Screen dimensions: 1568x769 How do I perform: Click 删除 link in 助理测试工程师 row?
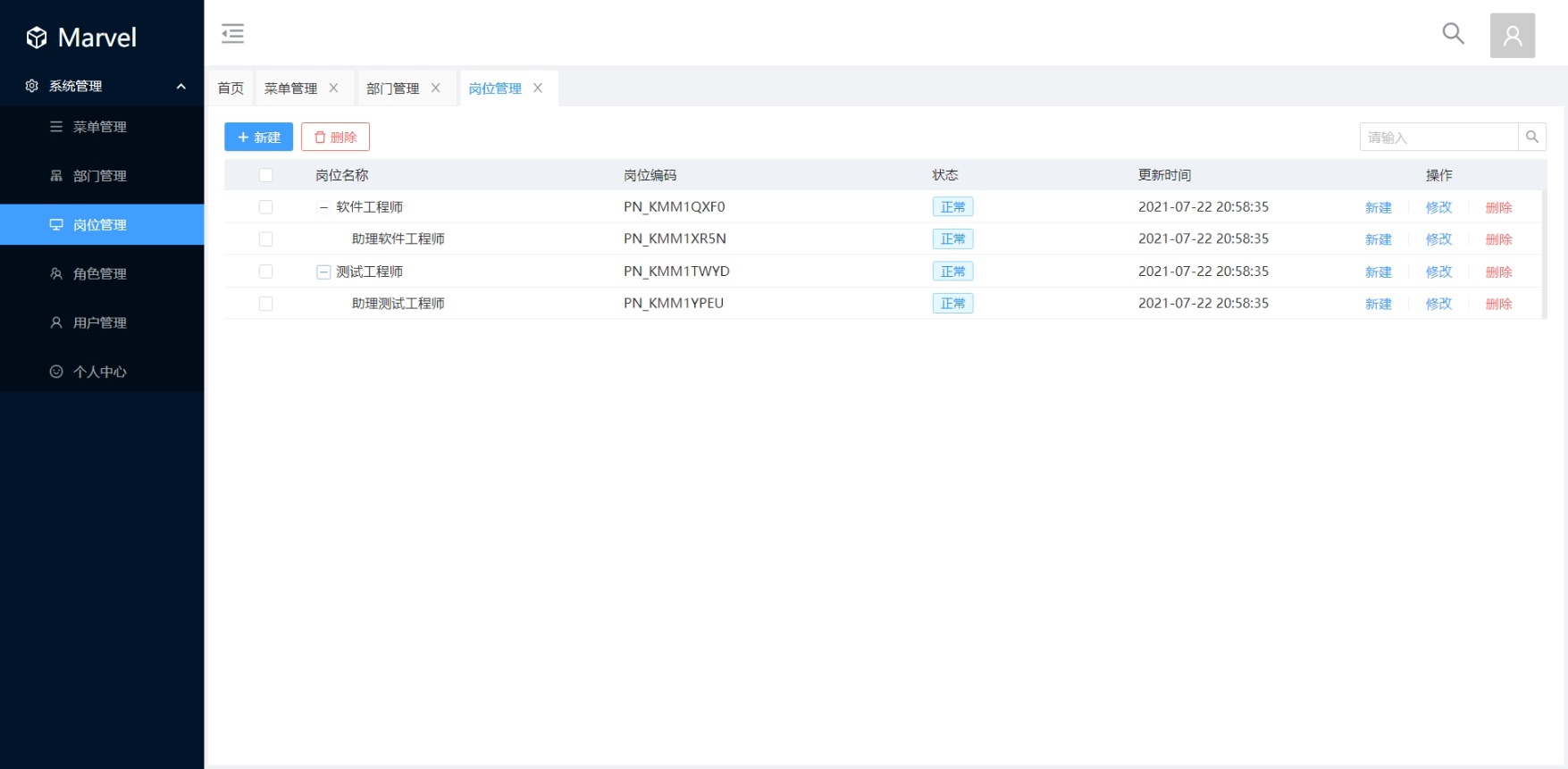(x=1498, y=304)
